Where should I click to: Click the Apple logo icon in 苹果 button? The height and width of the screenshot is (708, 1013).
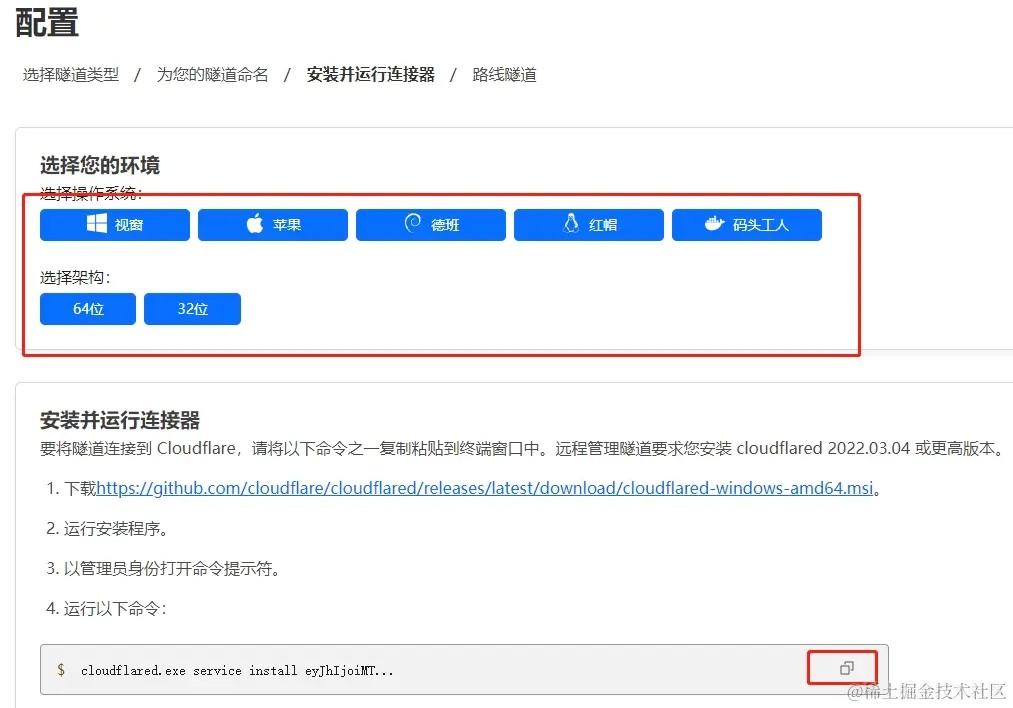click(255, 224)
